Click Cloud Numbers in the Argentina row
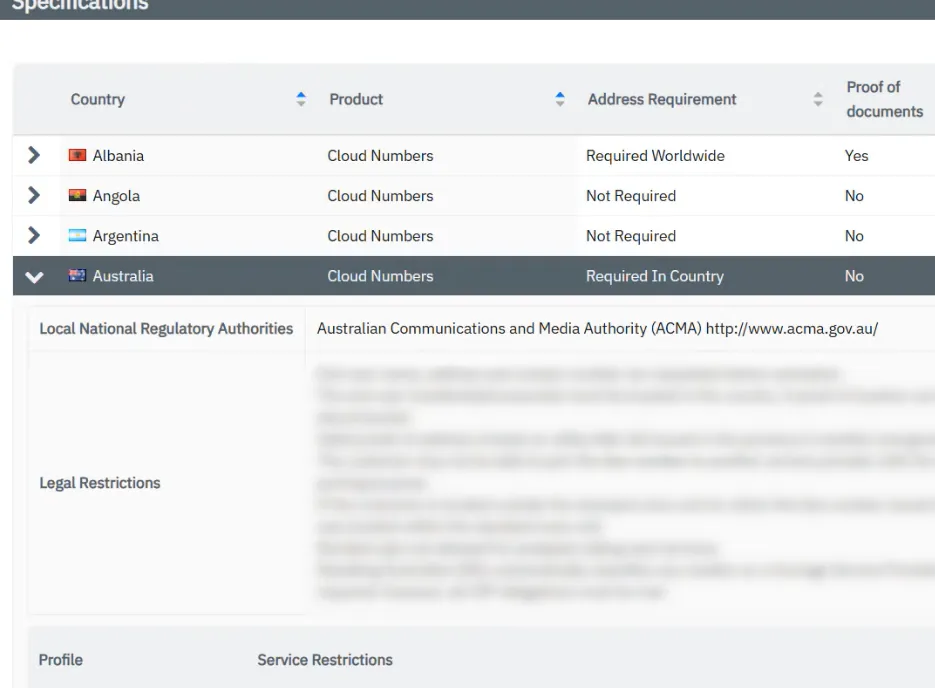 tap(380, 236)
